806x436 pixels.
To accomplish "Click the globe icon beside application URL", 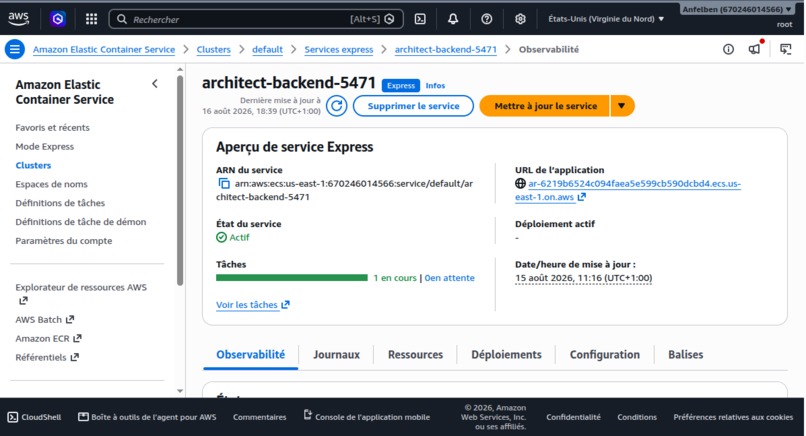I will 520,183.
